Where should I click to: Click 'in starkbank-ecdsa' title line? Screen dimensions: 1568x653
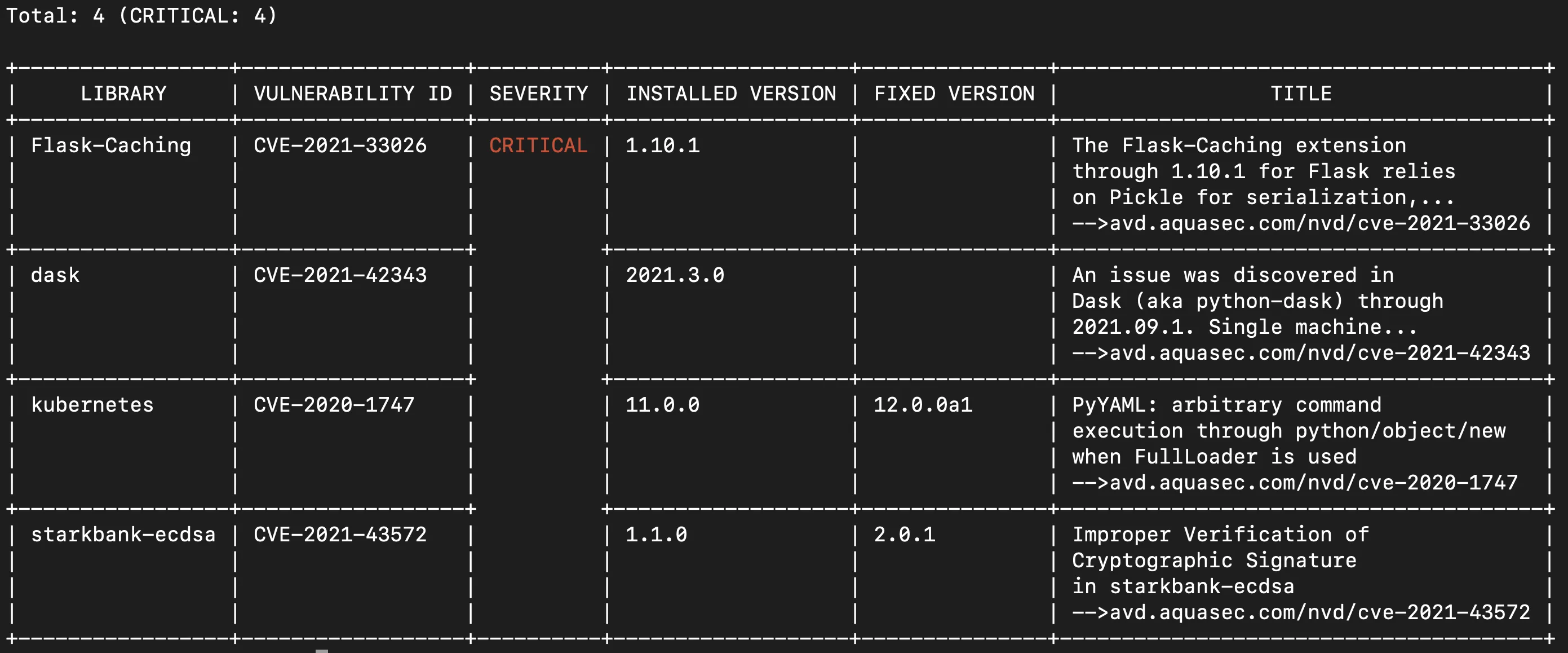point(1183,586)
